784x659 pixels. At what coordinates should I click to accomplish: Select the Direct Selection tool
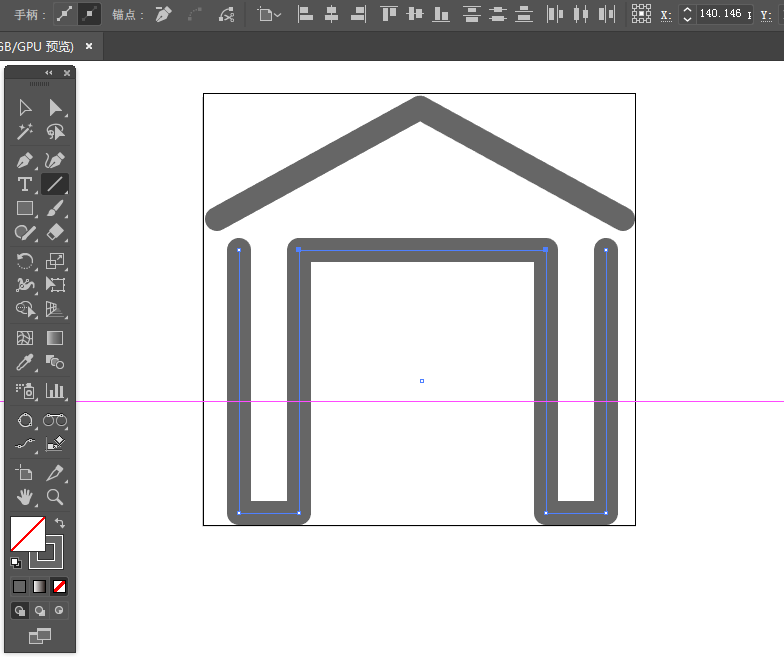point(55,108)
